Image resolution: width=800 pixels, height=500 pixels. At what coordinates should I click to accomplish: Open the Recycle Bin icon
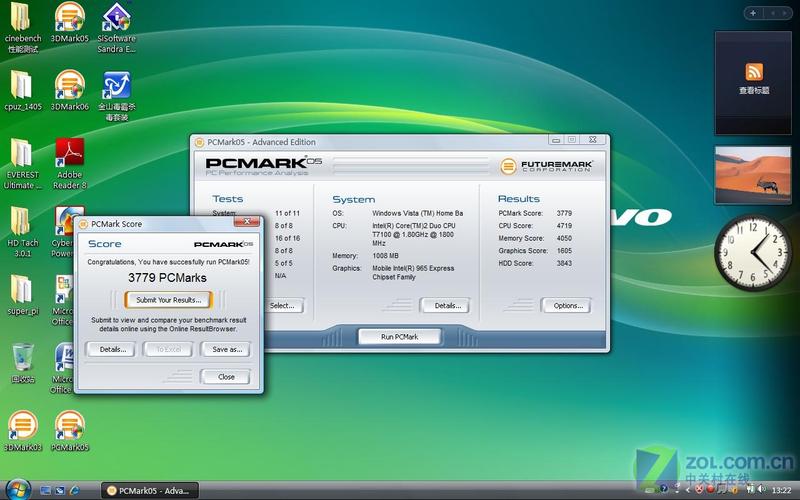pyautogui.click(x=22, y=363)
